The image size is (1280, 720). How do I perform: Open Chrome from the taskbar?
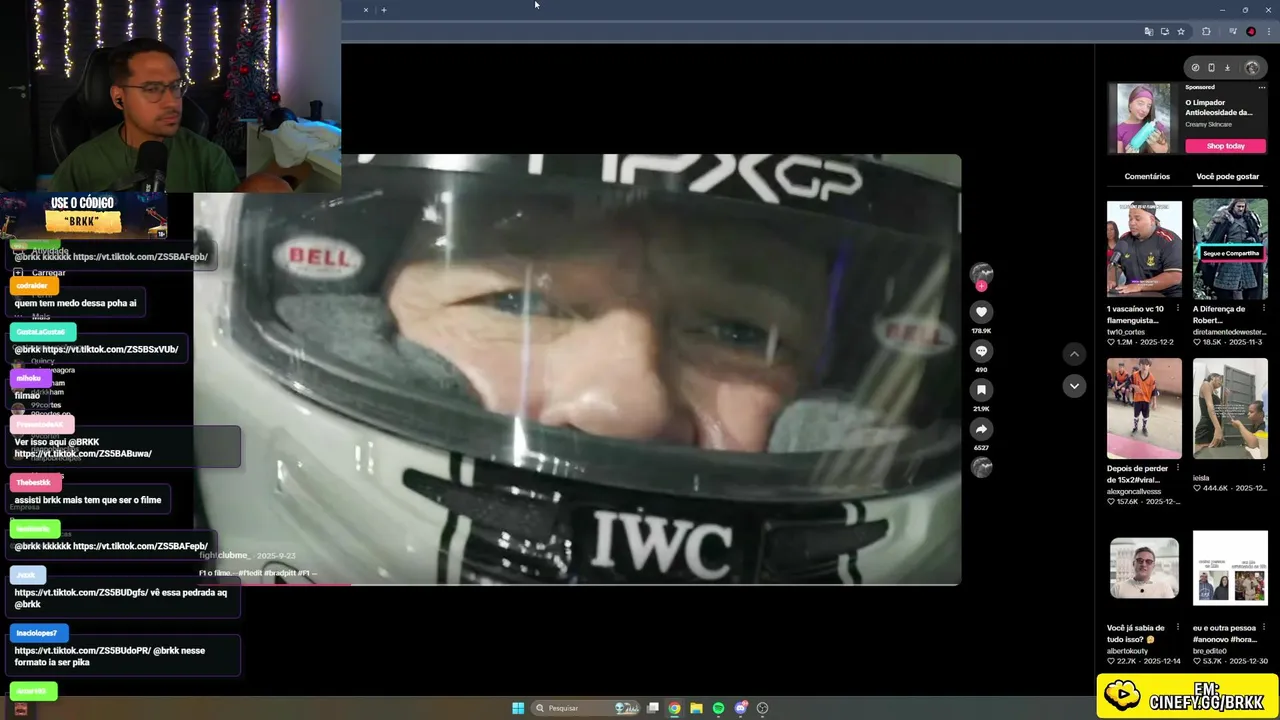pyautogui.click(x=675, y=708)
